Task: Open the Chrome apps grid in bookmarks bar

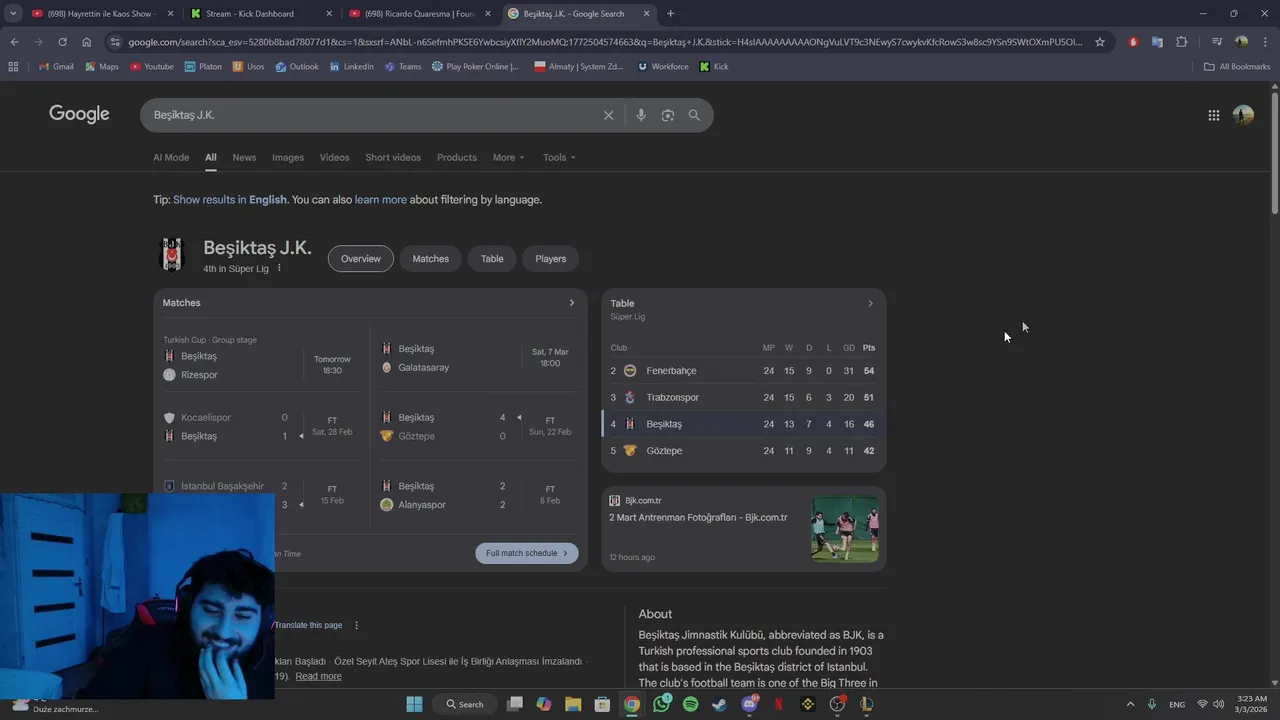Action: coord(13,67)
